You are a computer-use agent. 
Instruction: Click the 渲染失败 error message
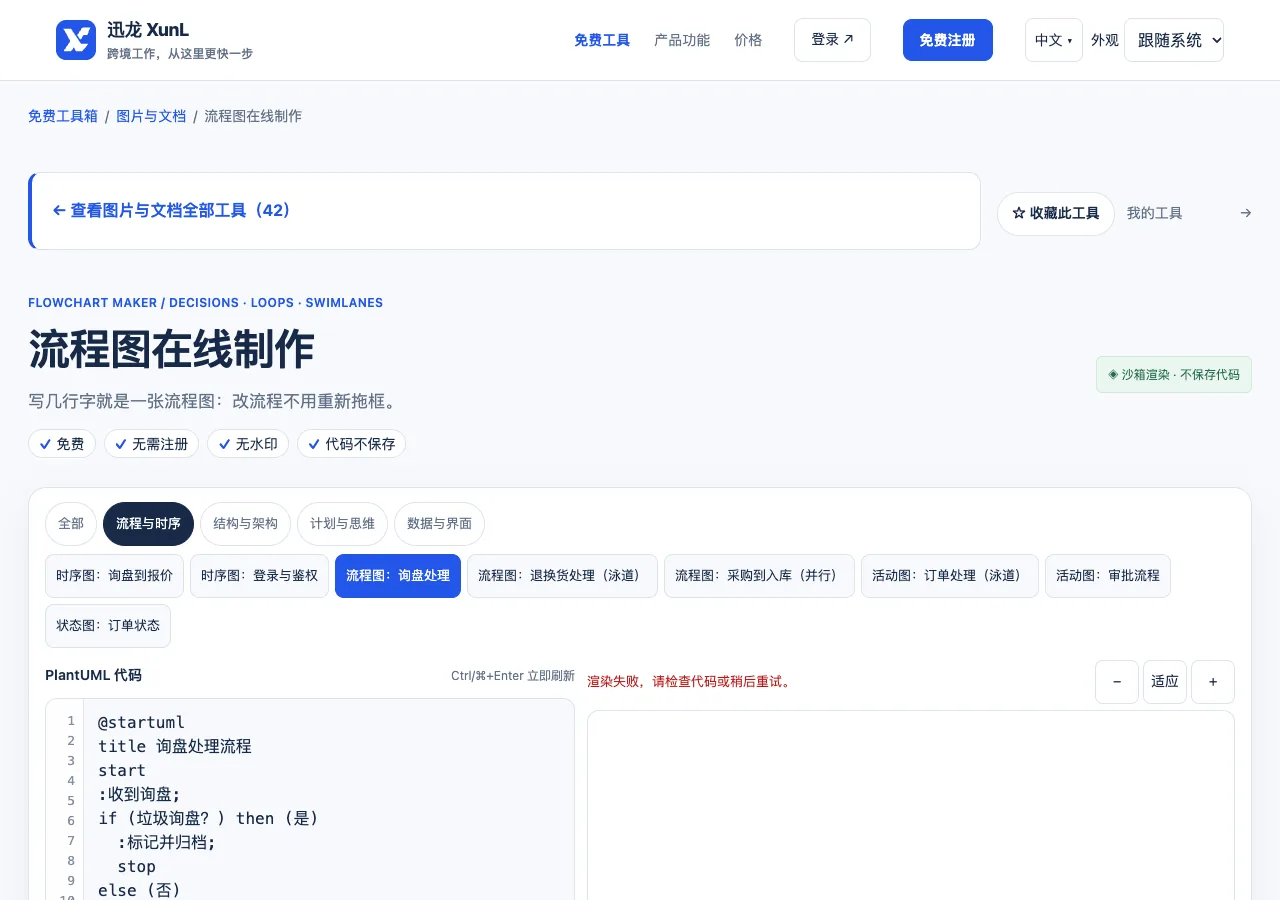click(691, 682)
